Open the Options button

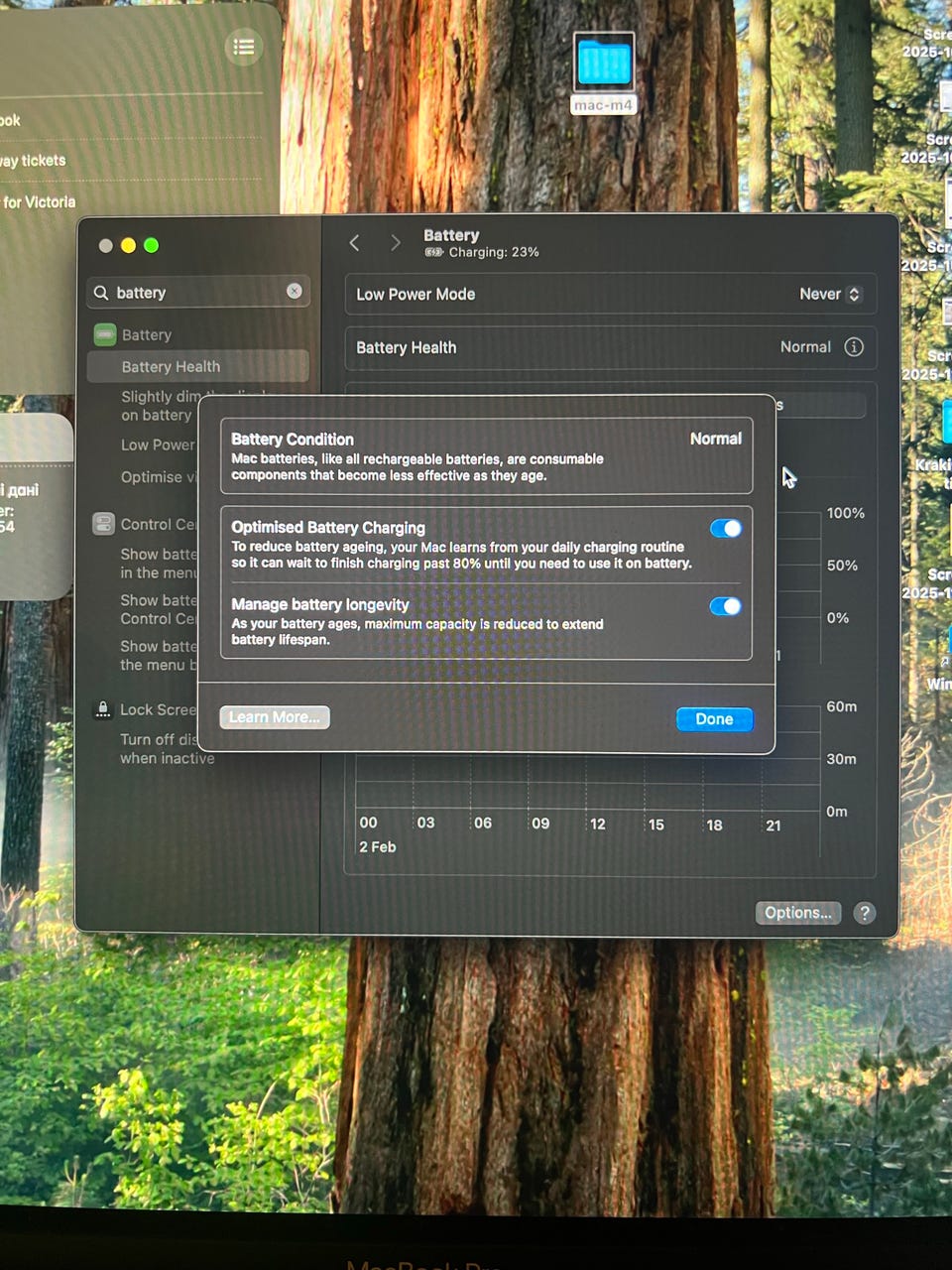(797, 913)
